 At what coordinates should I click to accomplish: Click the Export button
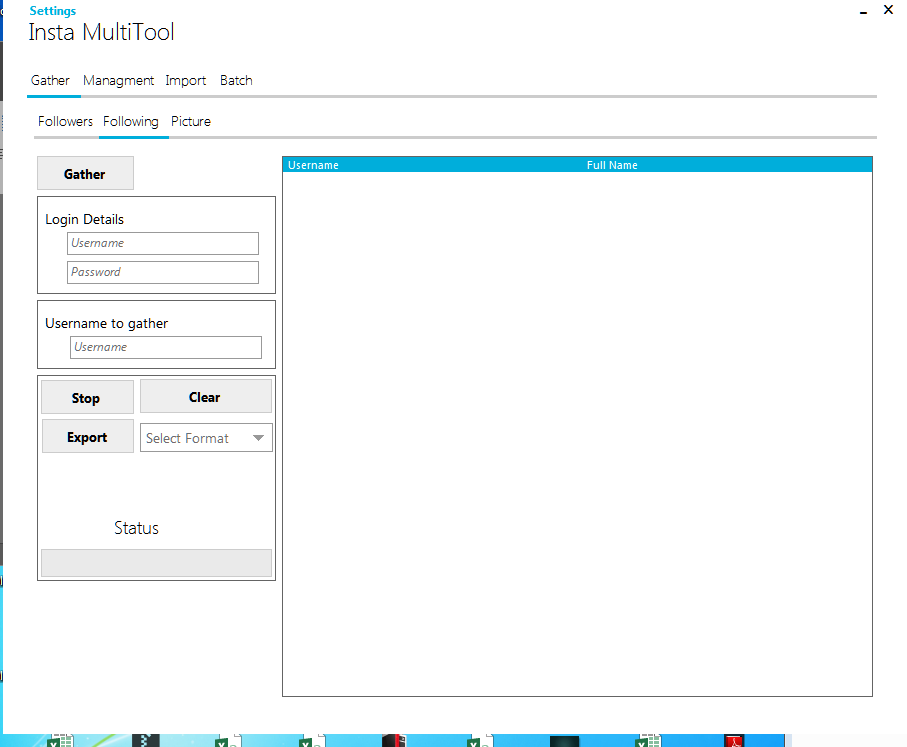88,436
